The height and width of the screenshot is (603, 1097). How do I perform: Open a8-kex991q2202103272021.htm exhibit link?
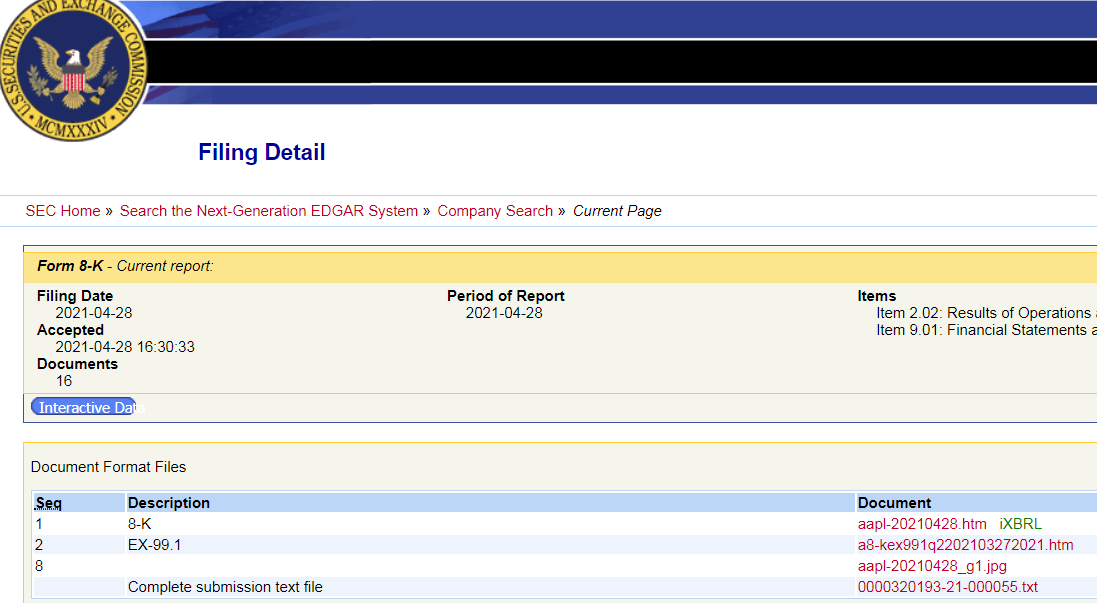(x=965, y=545)
